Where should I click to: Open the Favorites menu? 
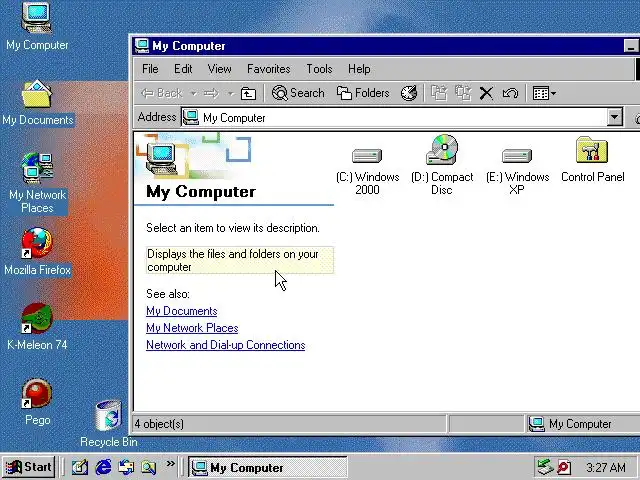[269, 69]
